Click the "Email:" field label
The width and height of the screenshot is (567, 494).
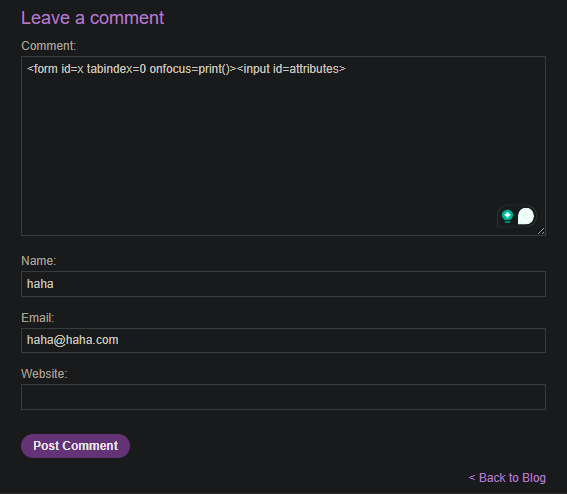(x=37, y=318)
